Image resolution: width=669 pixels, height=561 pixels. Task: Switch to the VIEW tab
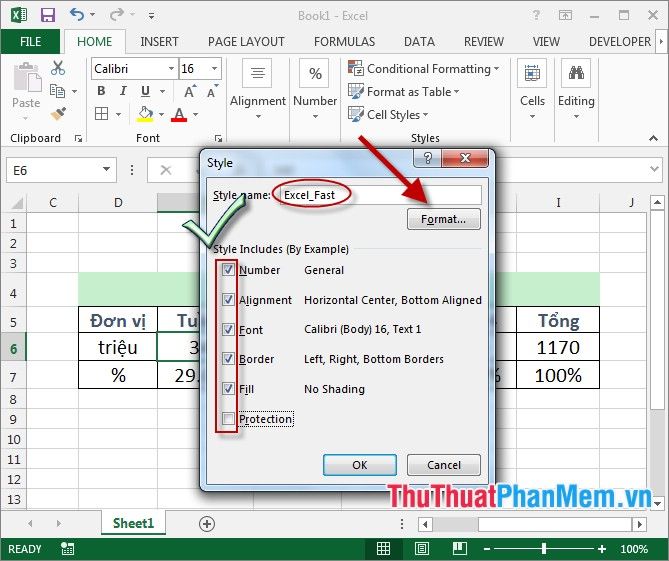coord(546,42)
